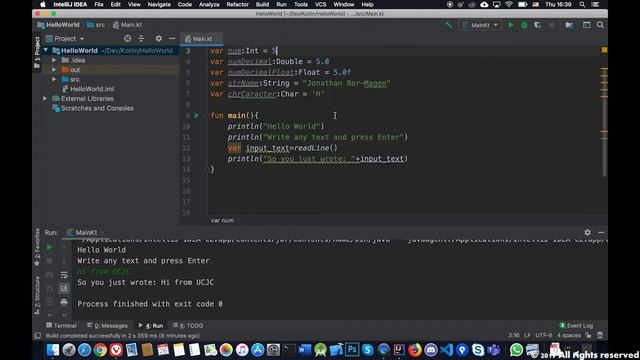Open WhatsApp from the Dock

(x=516, y=350)
